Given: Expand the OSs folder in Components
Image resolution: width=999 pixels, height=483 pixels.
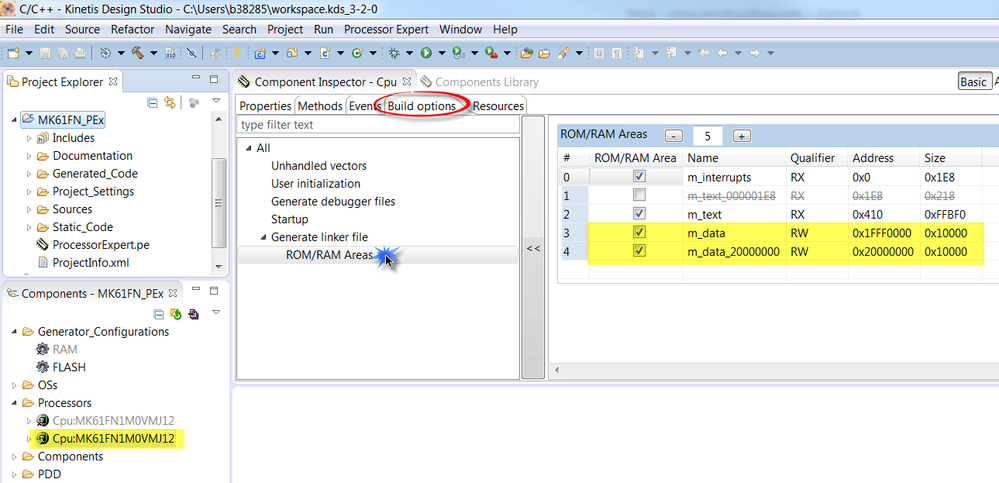Looking at the screenshot, I should pos(15,385).
